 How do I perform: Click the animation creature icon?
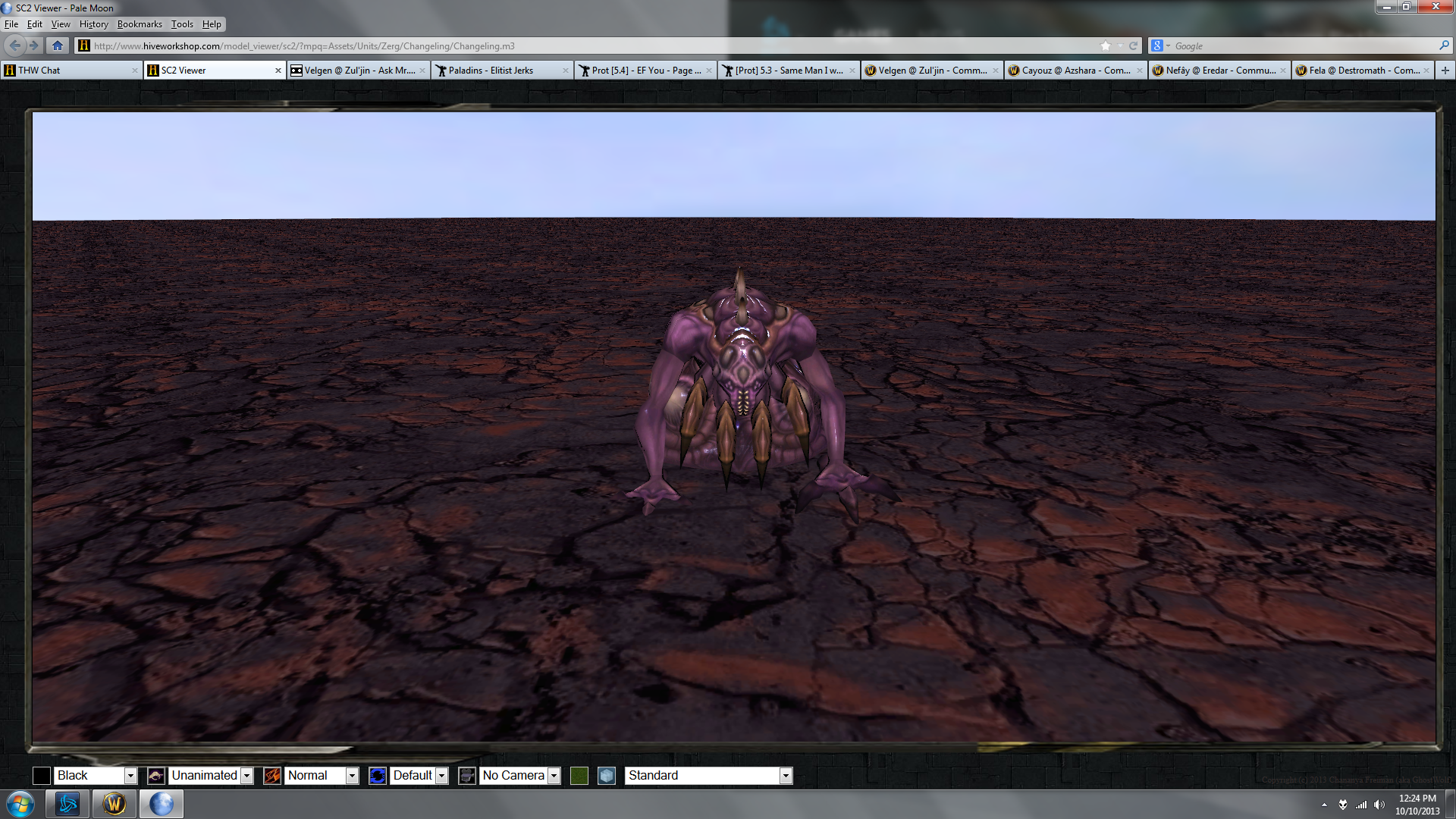(x=155, y=775)
